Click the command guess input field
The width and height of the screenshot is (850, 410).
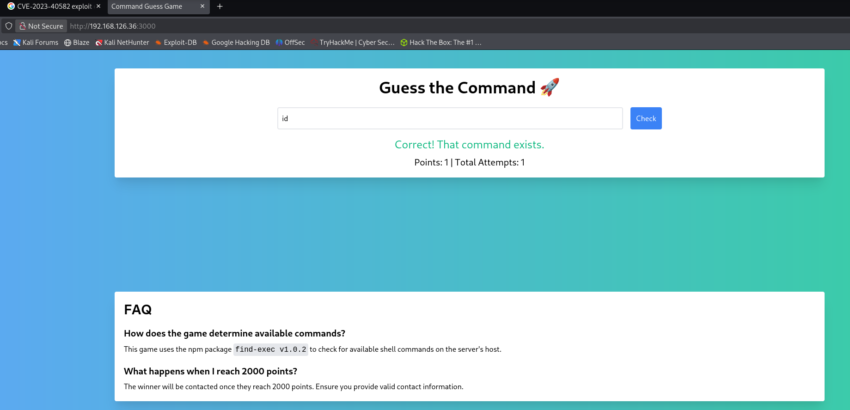point(450,118)
